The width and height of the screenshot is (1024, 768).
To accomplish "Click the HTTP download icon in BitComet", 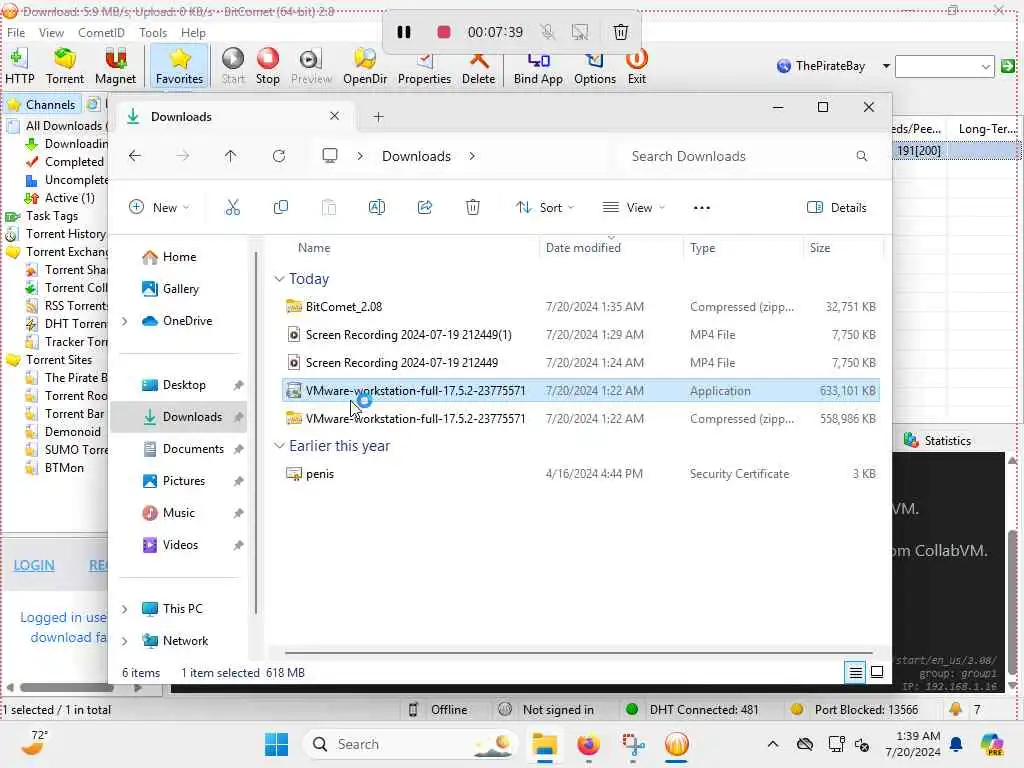I will point(20,67).
